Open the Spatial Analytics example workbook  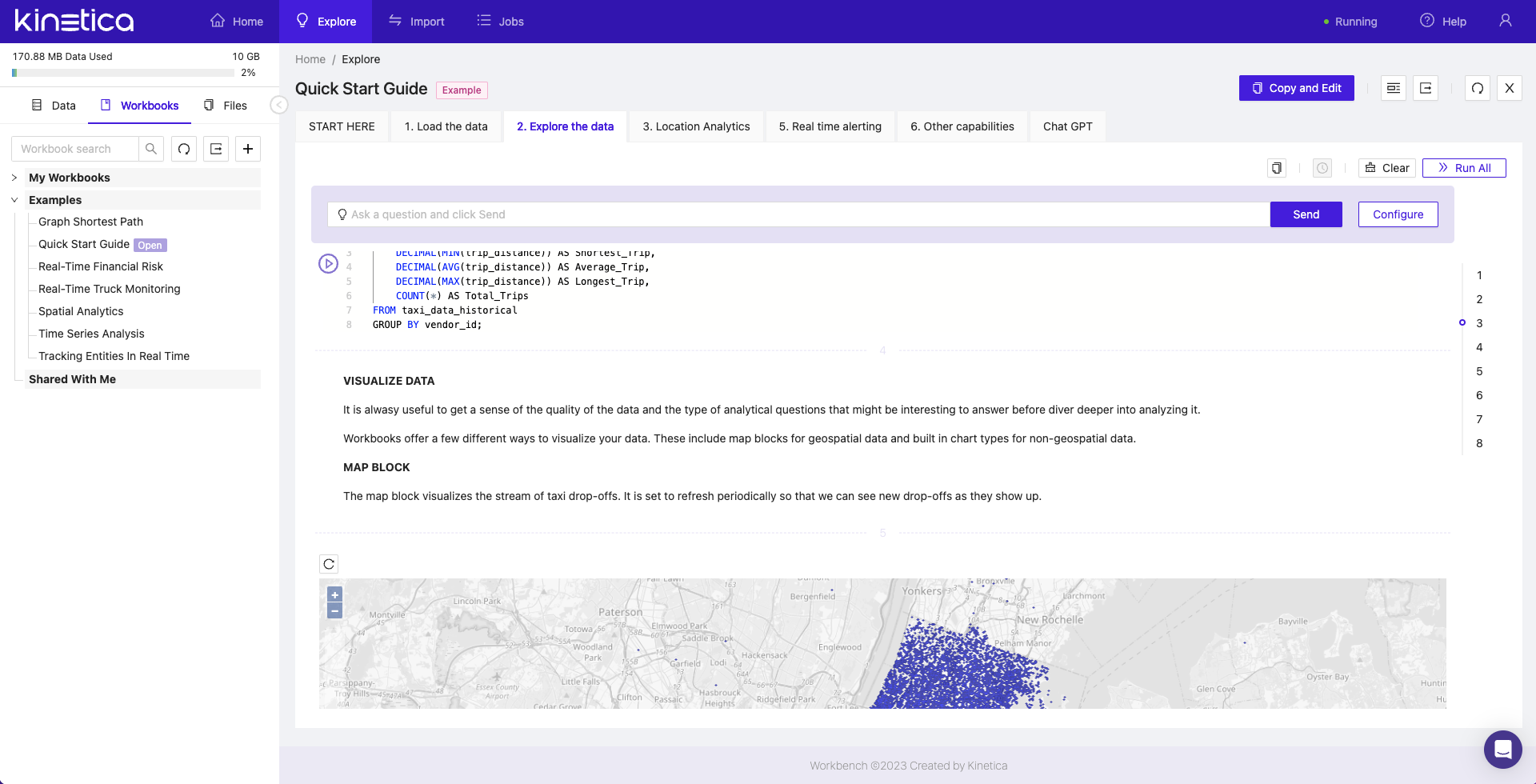point(81,311)
